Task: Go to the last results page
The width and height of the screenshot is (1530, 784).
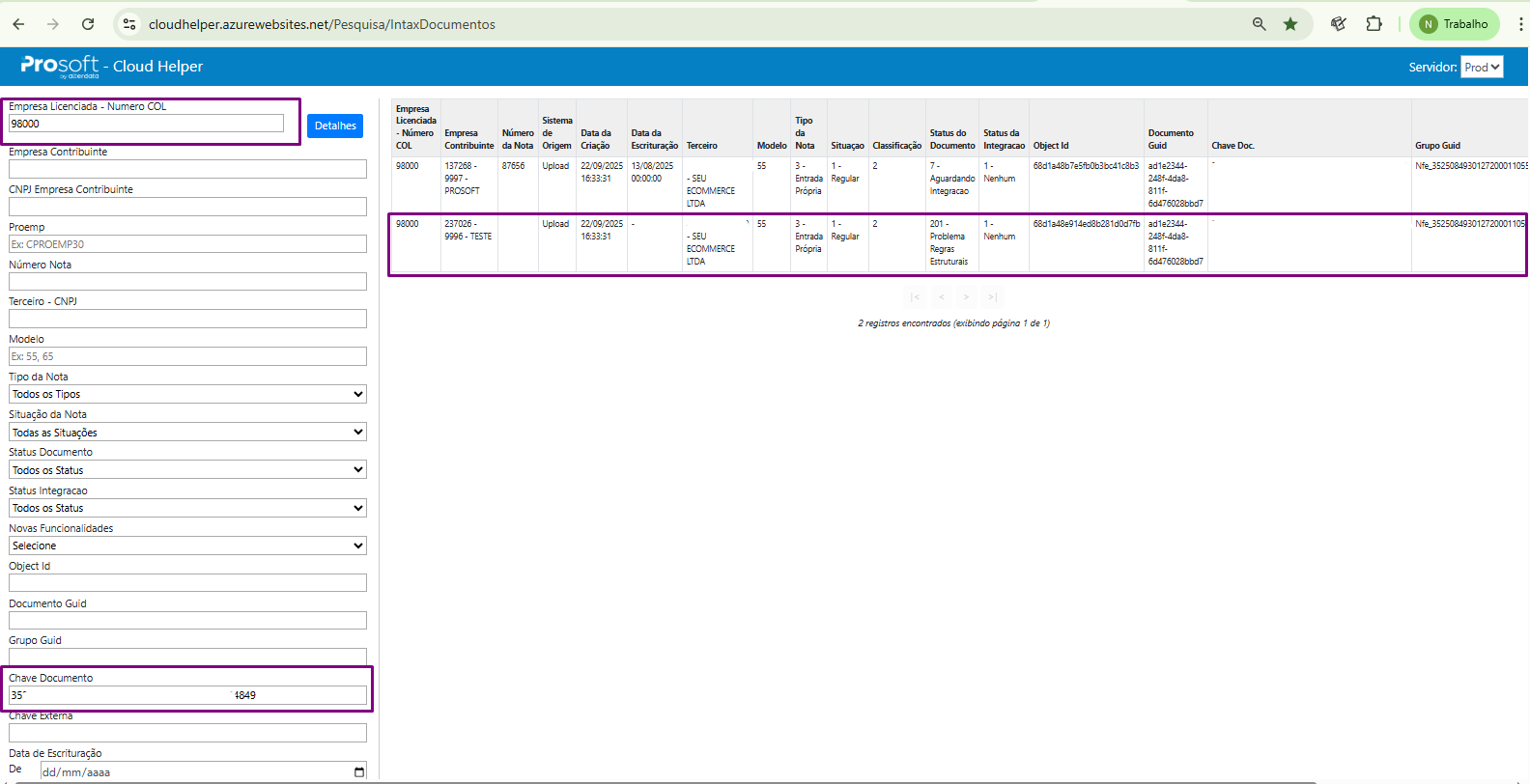Action: click(992, 297)
